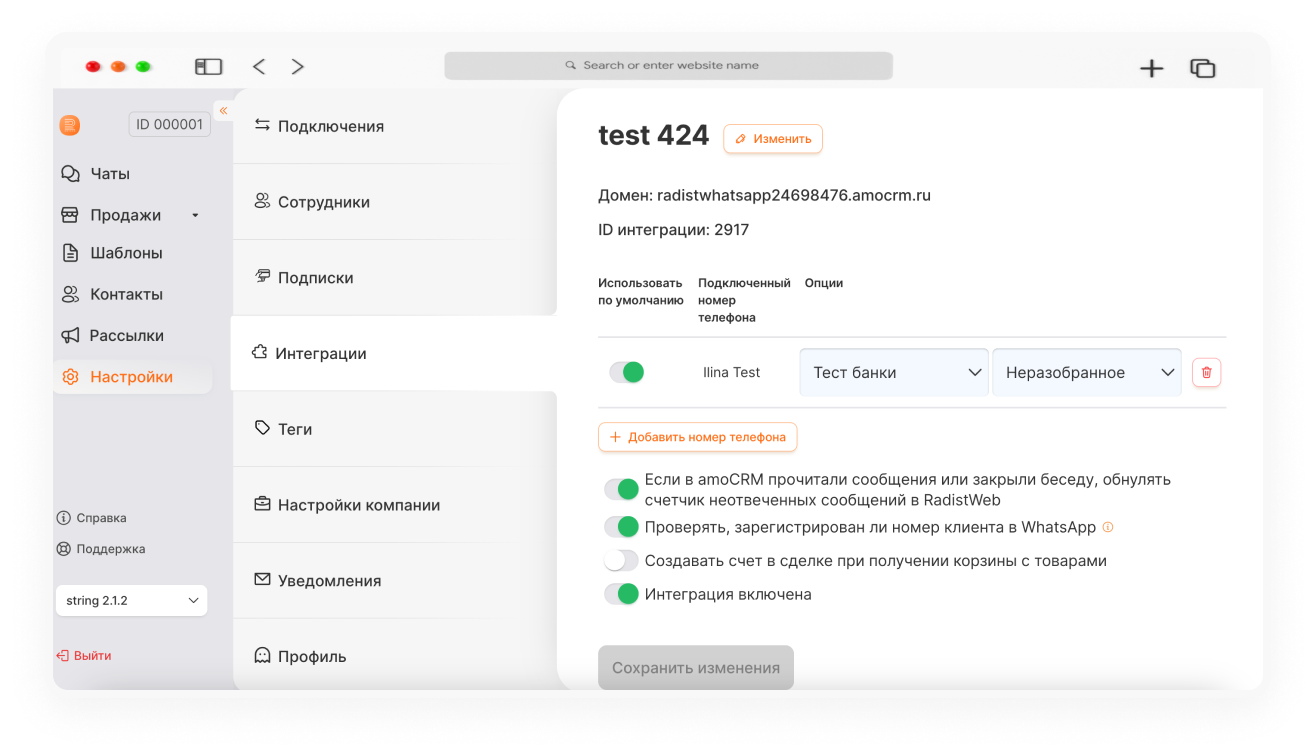Open new tab with plus icon
Image resolution: width=1316 pixels, height=756 pixels.
(1152, 68)
